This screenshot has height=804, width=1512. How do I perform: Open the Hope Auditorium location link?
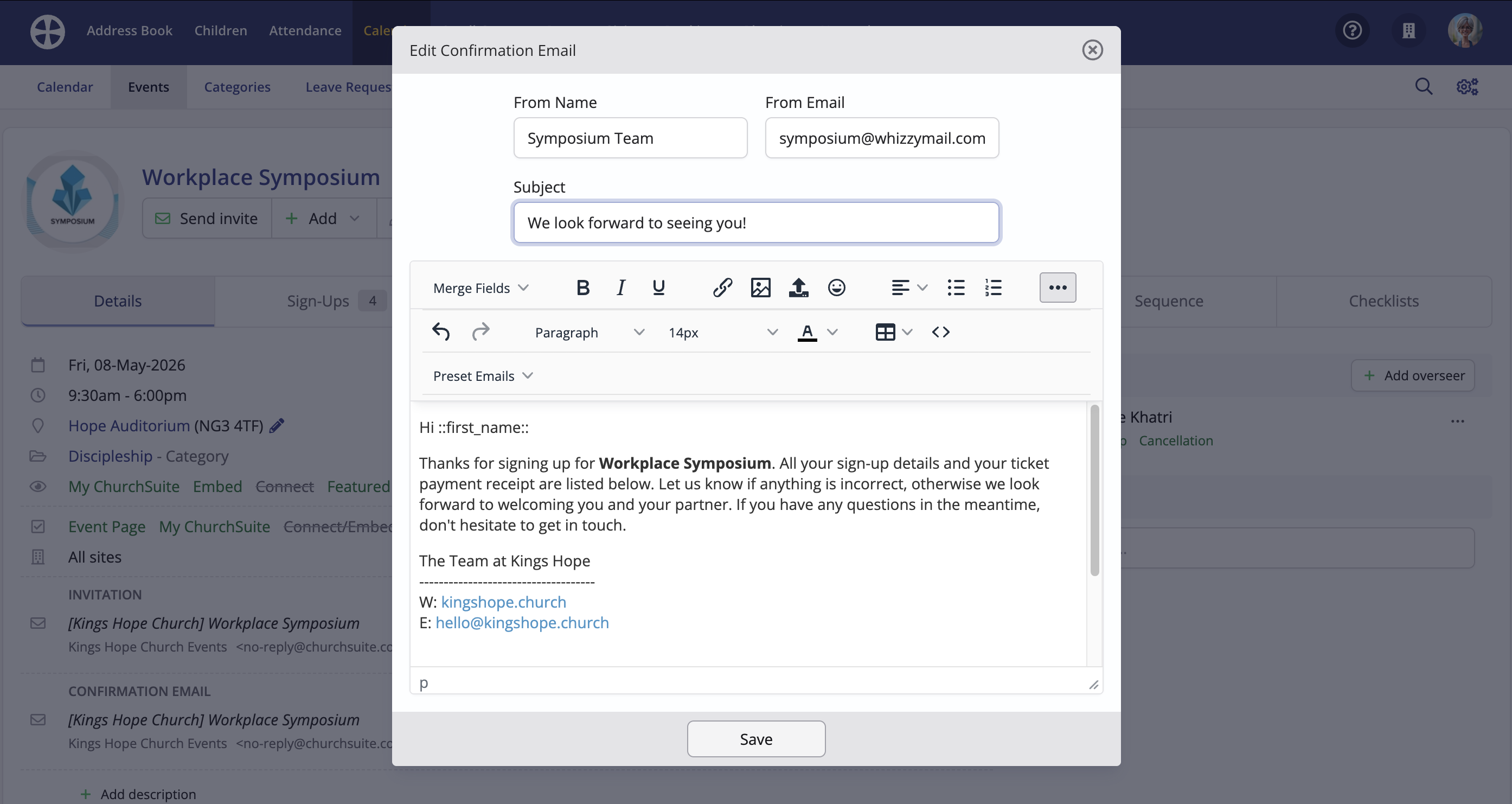(x=129, y=426)
